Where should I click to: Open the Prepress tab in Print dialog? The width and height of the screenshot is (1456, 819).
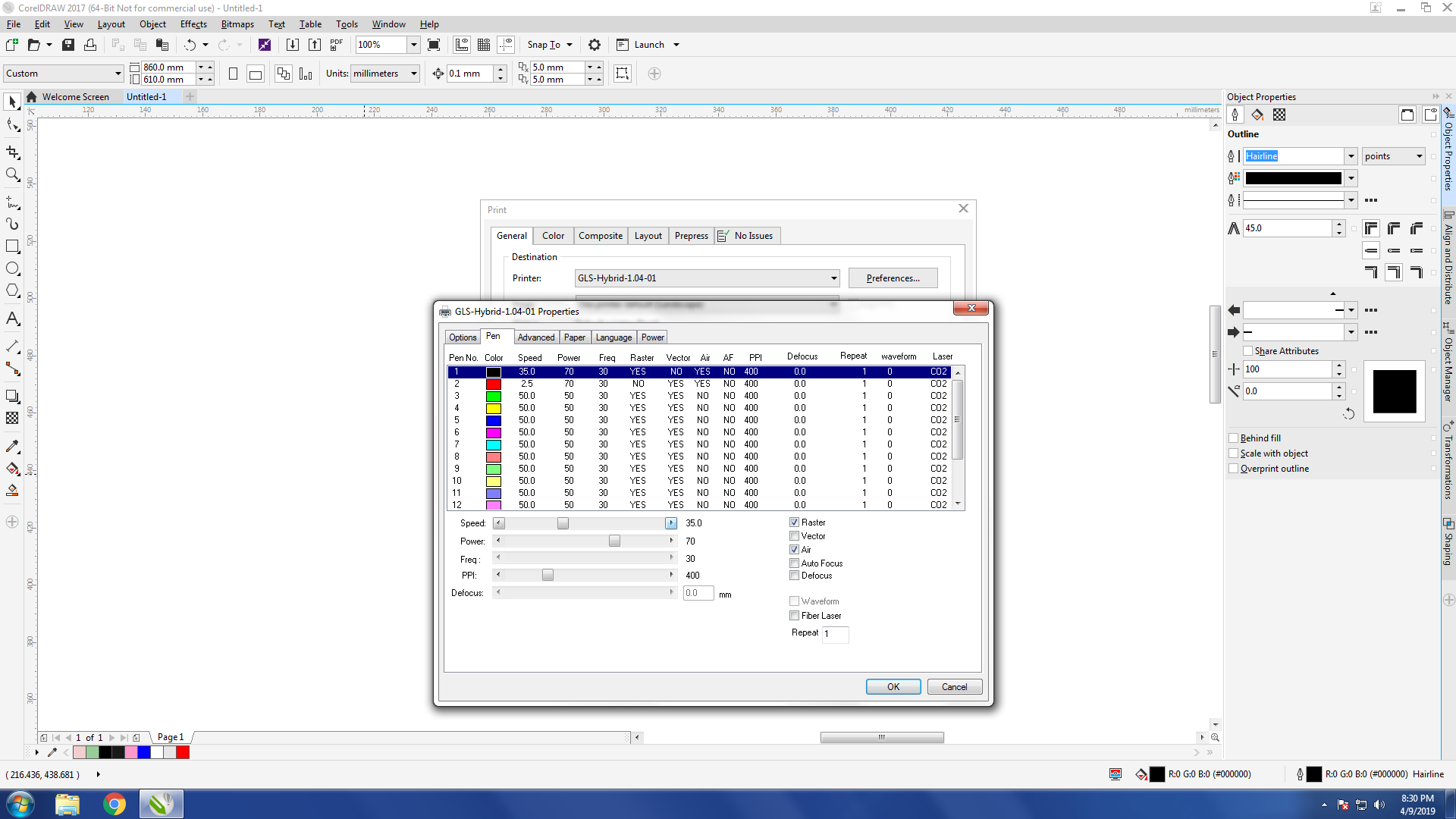(692, 236)
